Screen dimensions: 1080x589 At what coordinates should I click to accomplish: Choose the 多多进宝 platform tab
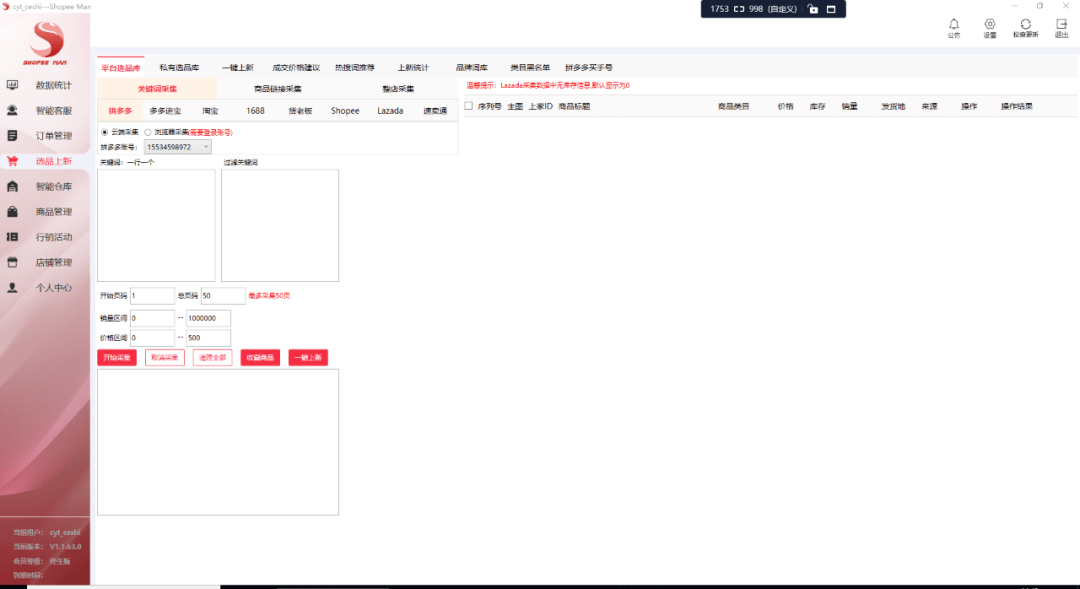tap(165, 111)
